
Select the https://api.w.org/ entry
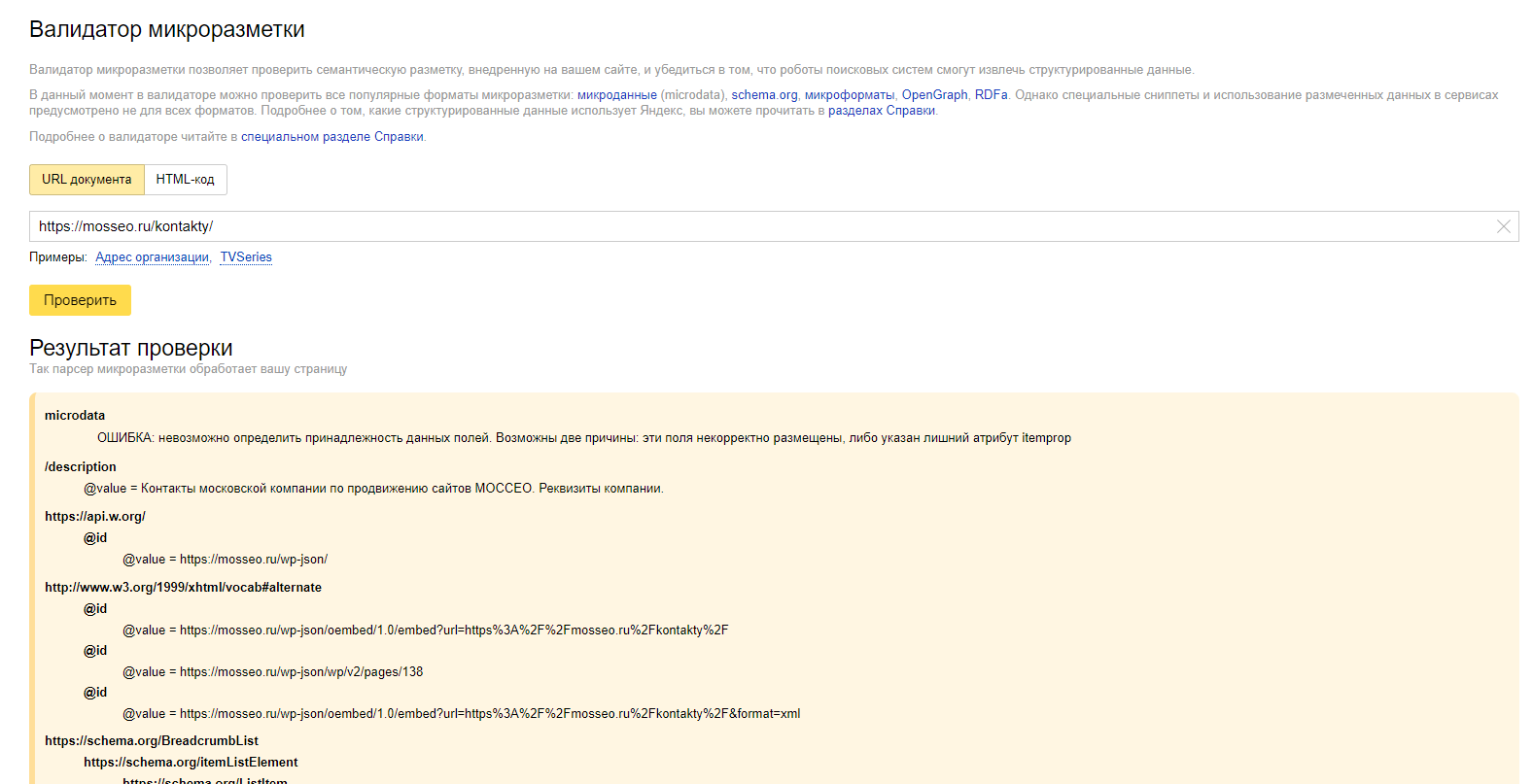(95, 517)
